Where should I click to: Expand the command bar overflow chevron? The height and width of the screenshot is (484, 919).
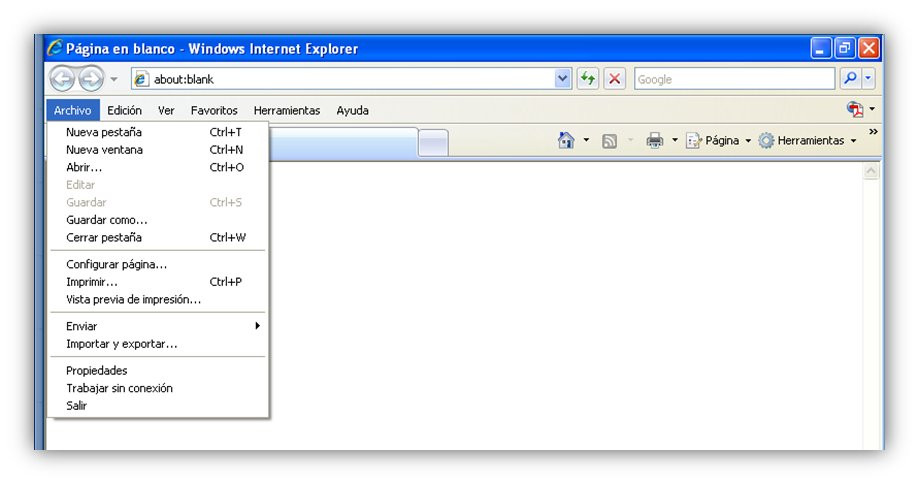[873, 132]
